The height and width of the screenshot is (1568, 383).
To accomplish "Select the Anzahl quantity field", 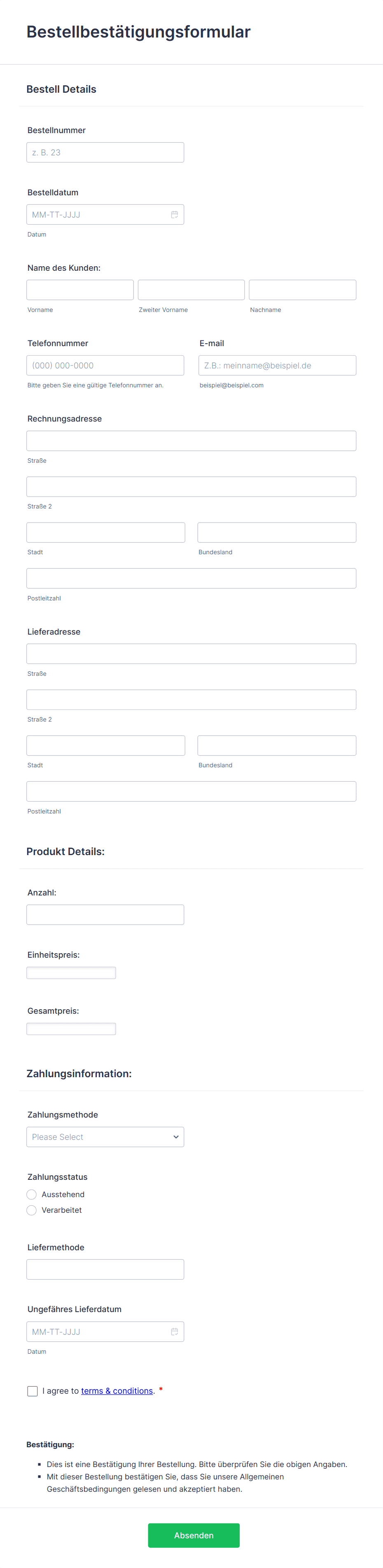I will click(x=105, y=914).
